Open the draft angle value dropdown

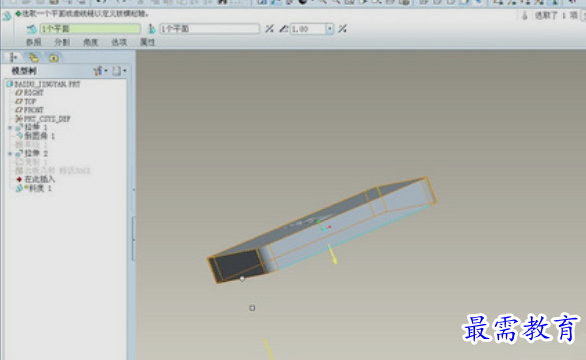pyautogui.click(x=330, y=29)
